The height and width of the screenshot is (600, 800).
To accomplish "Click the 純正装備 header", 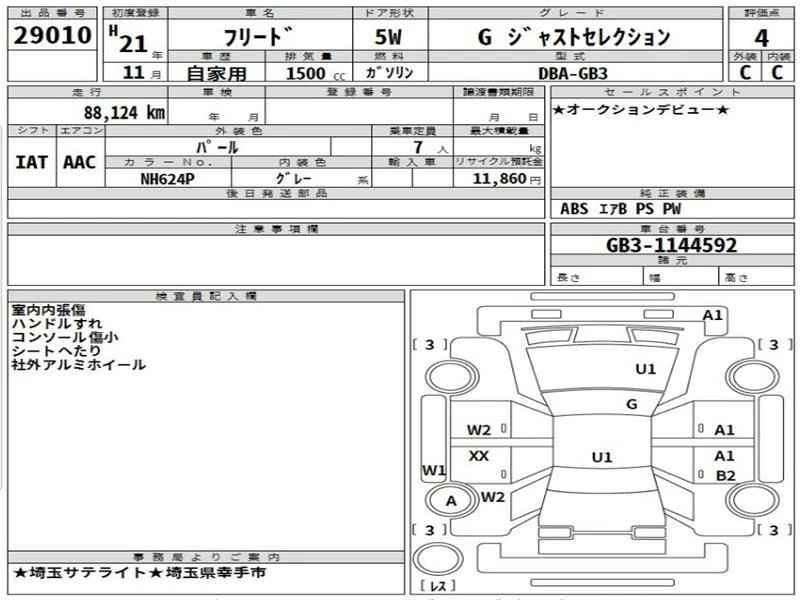I will [672, 194].
